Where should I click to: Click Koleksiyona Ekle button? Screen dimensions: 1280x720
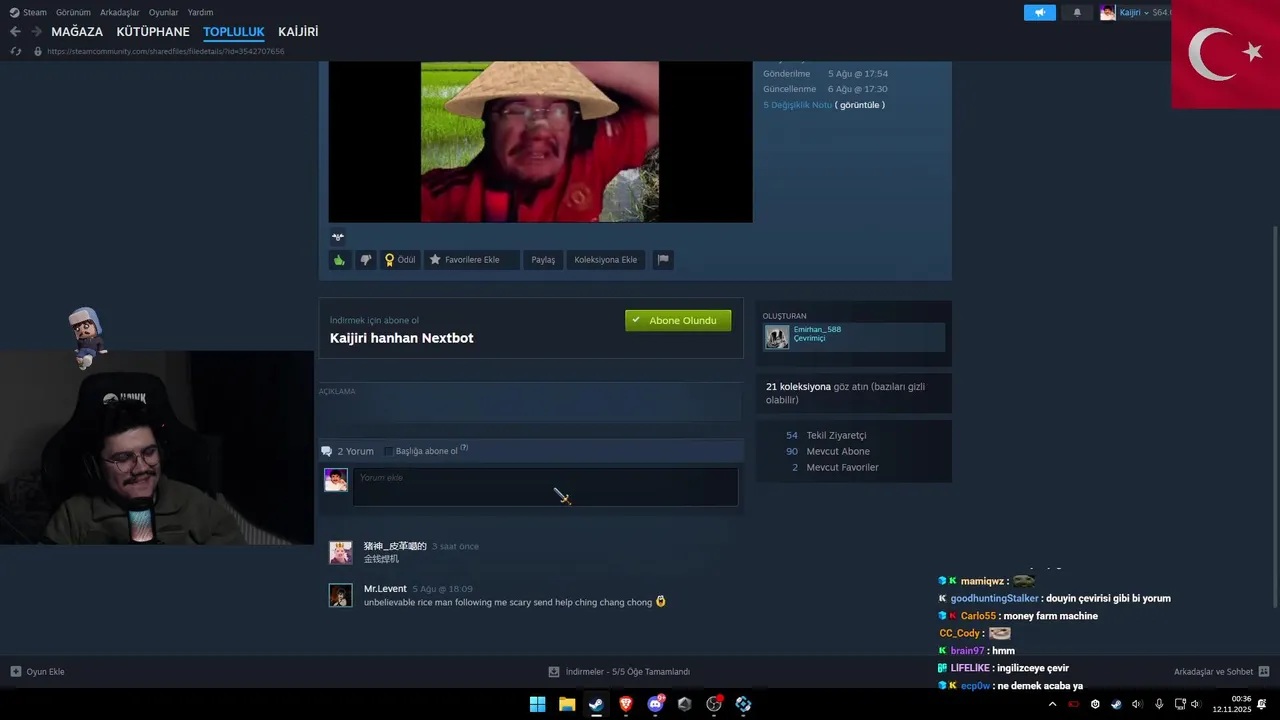(x=606, y=260)
